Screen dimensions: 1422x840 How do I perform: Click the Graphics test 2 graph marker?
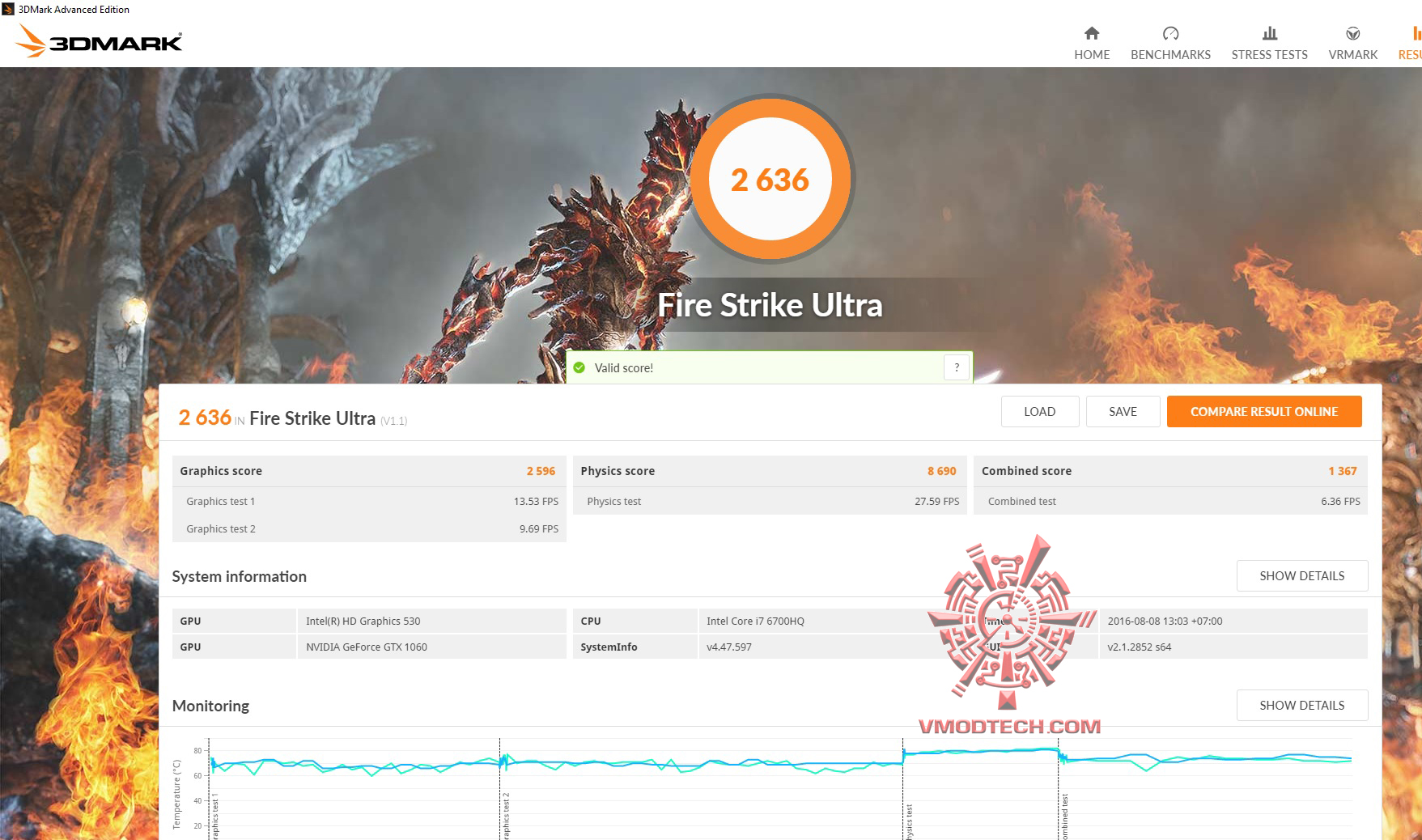(506, 816)
